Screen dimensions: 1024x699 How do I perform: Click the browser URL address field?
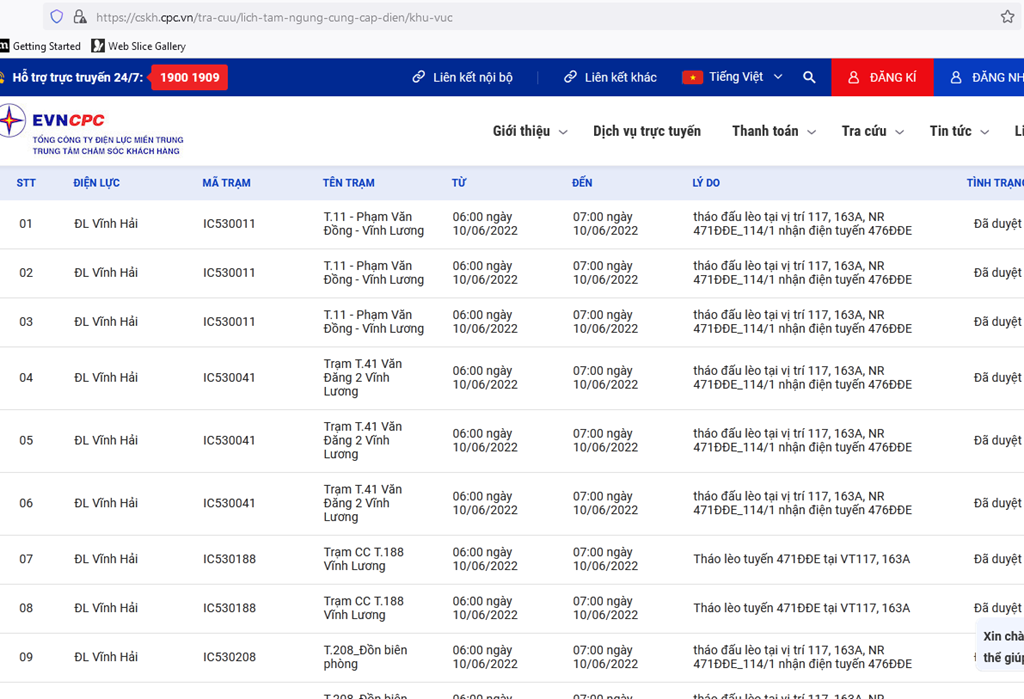pos(500,16)
